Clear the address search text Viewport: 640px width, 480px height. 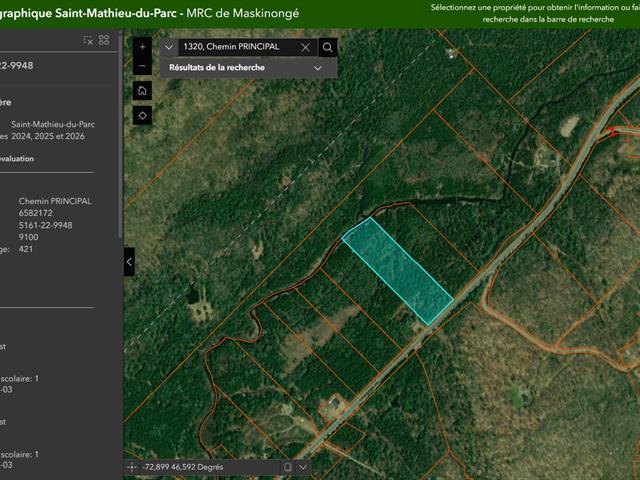pos(305,47)
